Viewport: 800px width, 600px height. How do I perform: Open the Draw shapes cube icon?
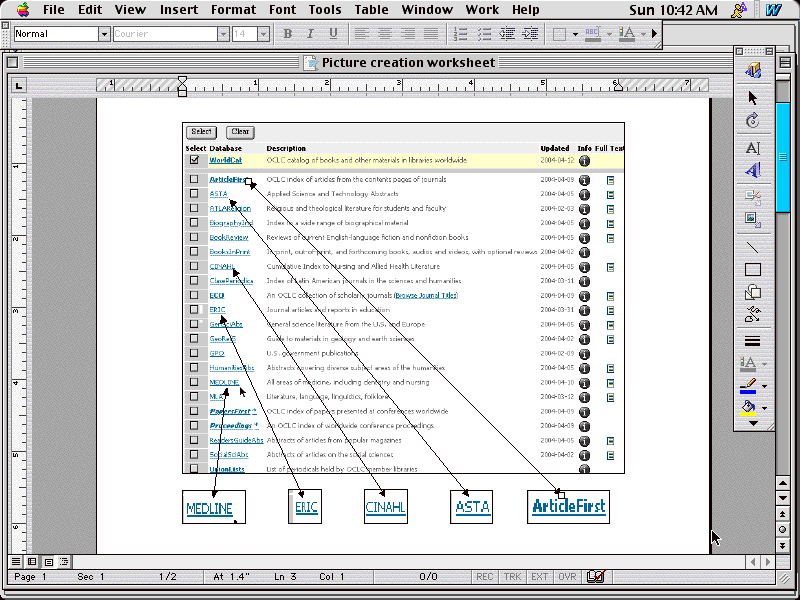[753, 70]
